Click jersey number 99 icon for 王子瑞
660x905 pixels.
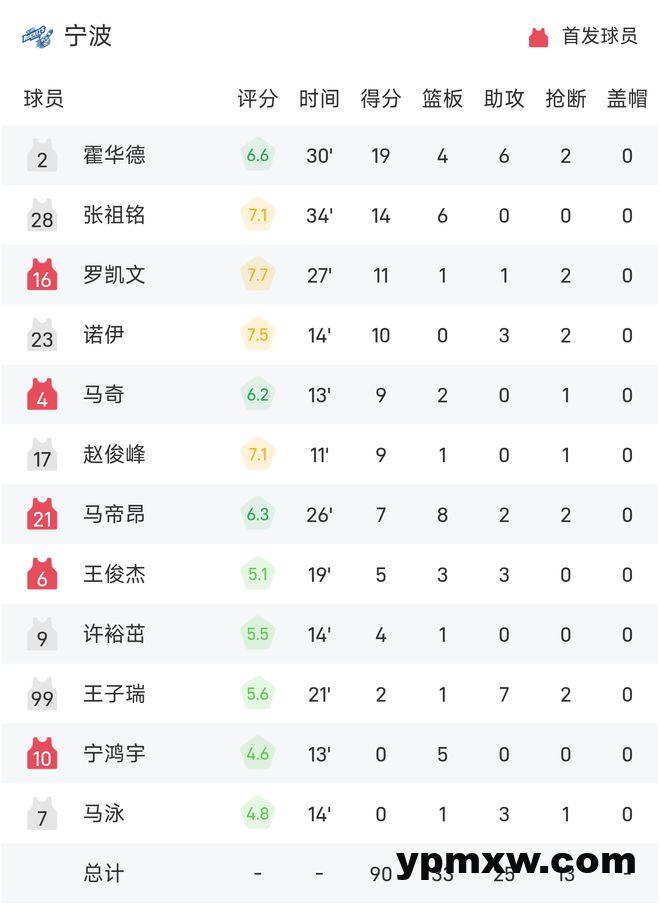pyautogui.click(x=42, y=694)
